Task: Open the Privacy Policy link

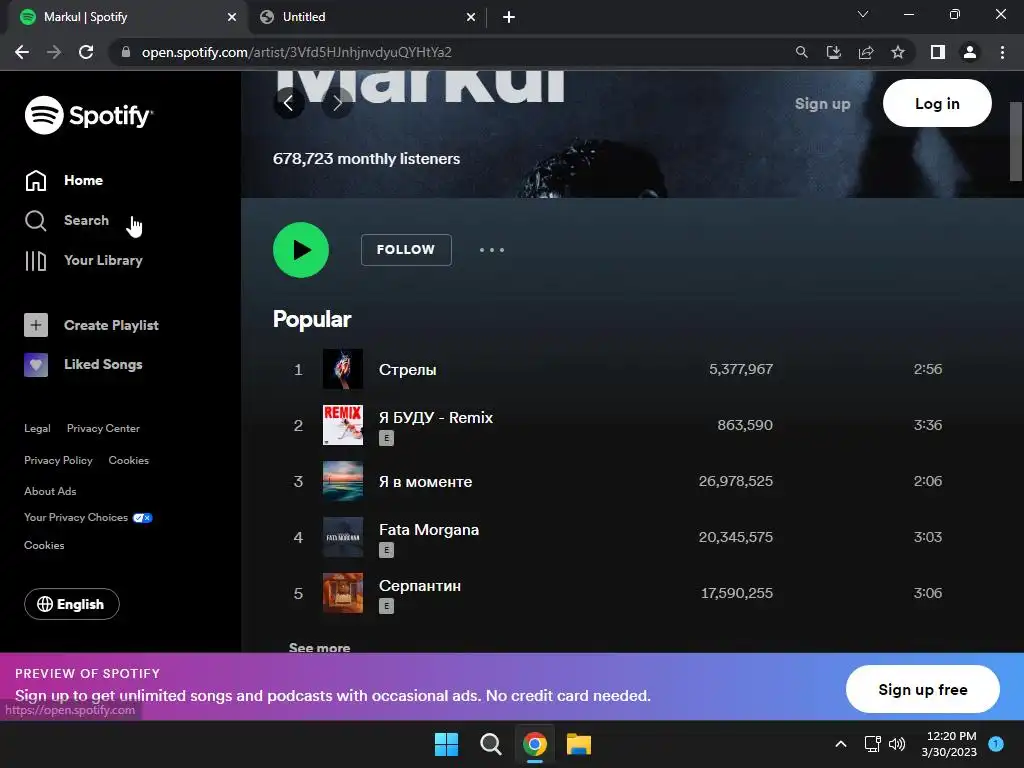Action: tap(58, 460)
